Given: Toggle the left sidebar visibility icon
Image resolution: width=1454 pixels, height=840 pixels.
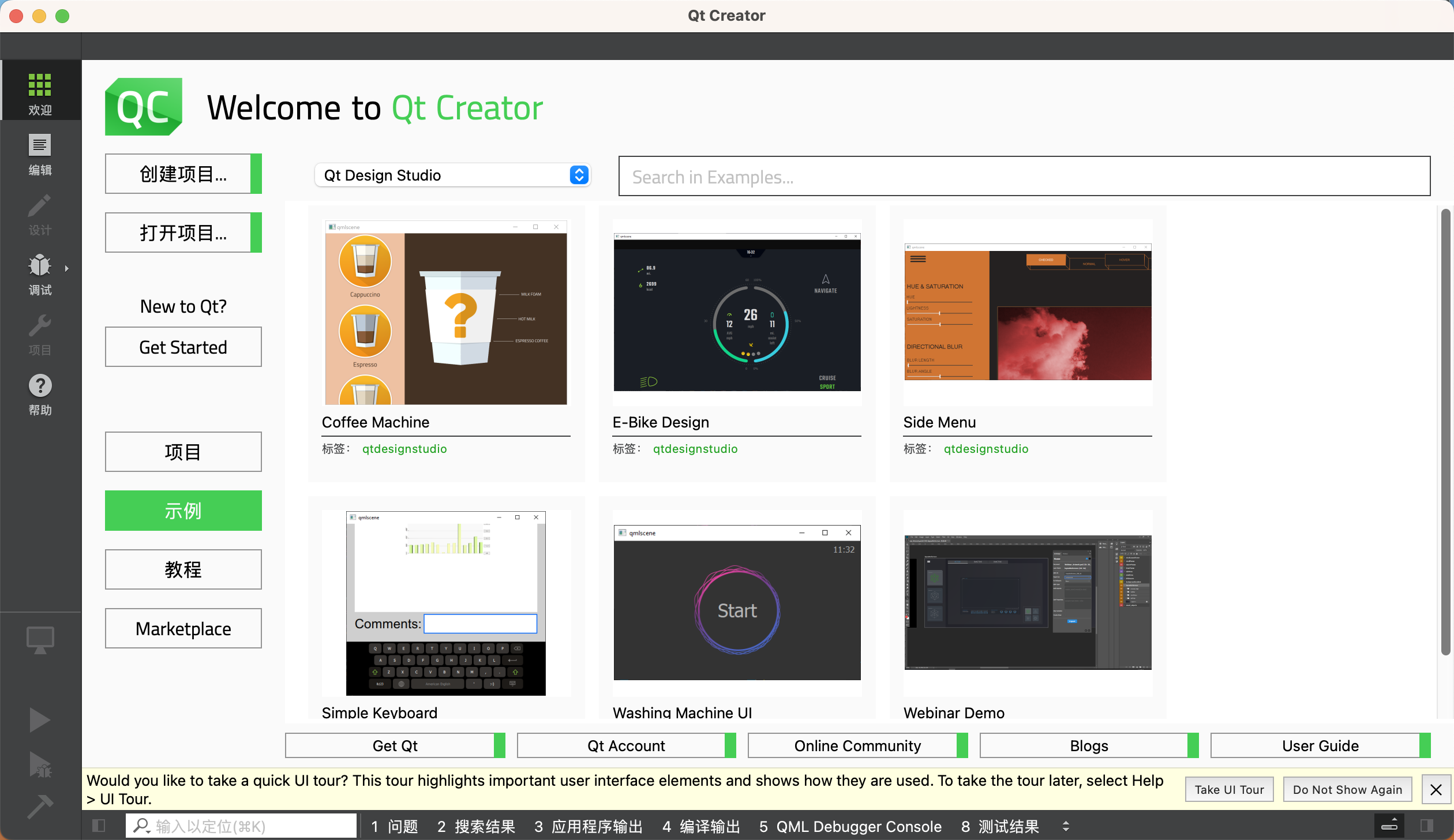Looking at the screenshot, I should [99, 826].
